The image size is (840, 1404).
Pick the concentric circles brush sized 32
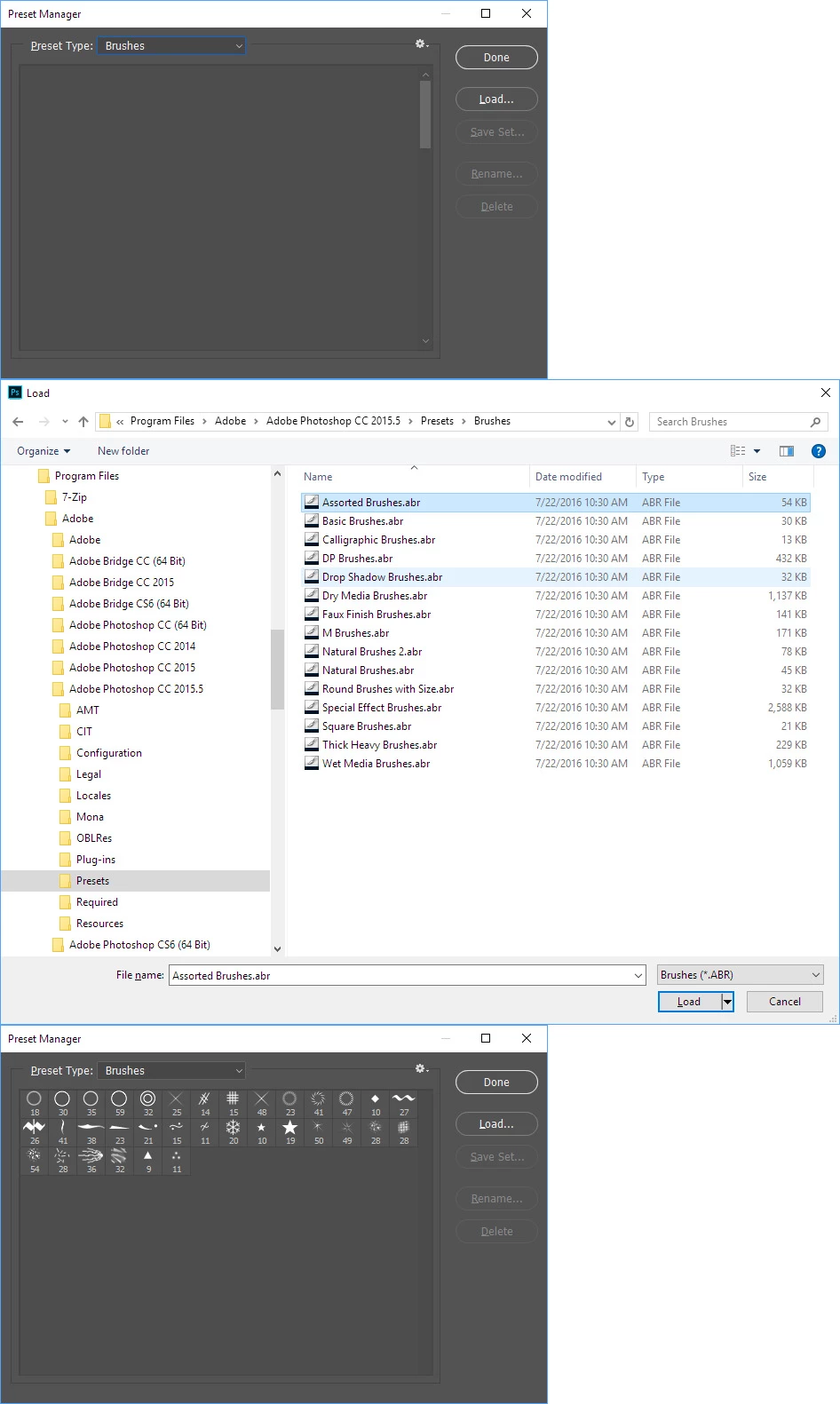(x=148, y=1104)
